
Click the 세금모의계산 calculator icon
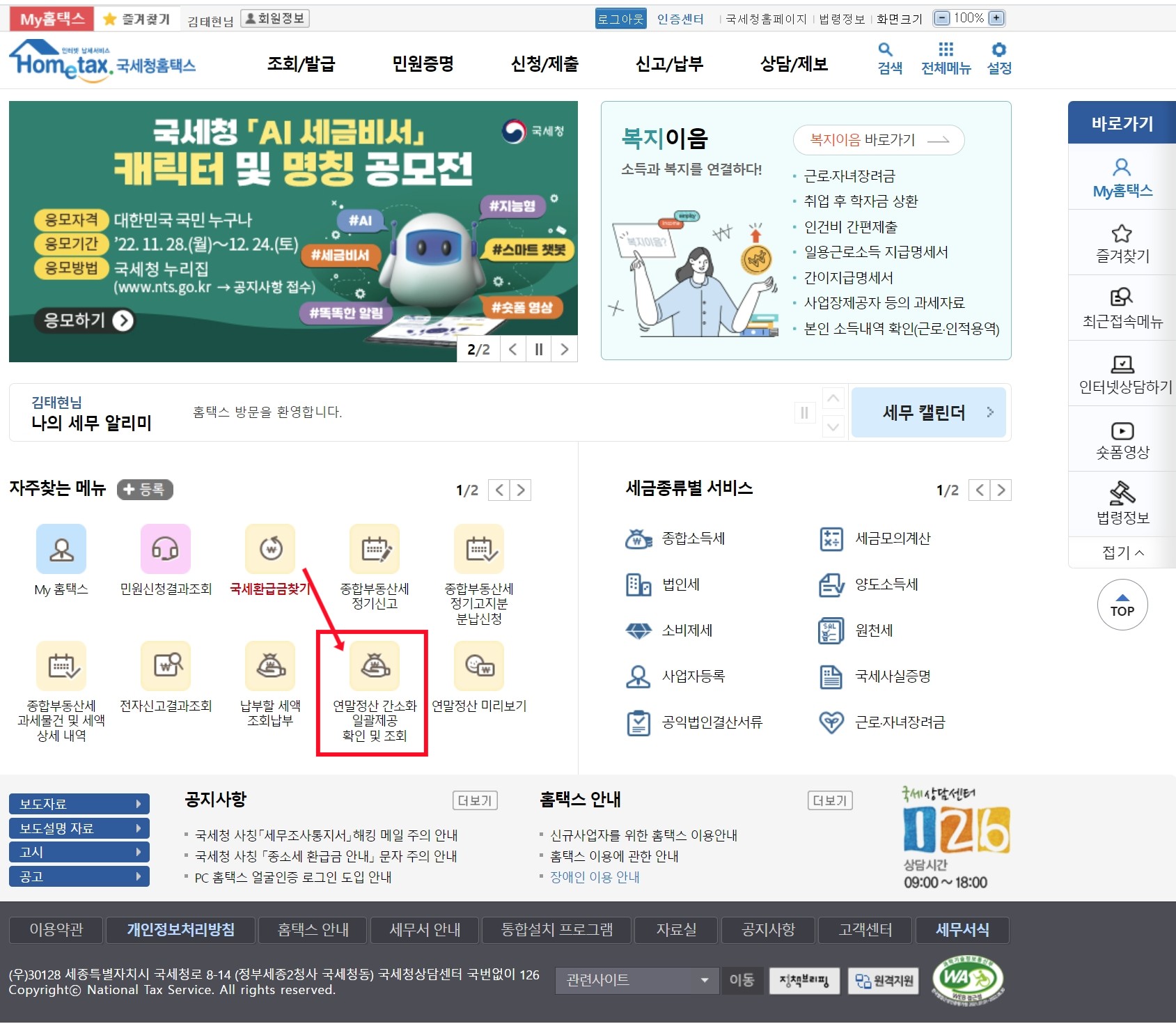tap(831, 538)
